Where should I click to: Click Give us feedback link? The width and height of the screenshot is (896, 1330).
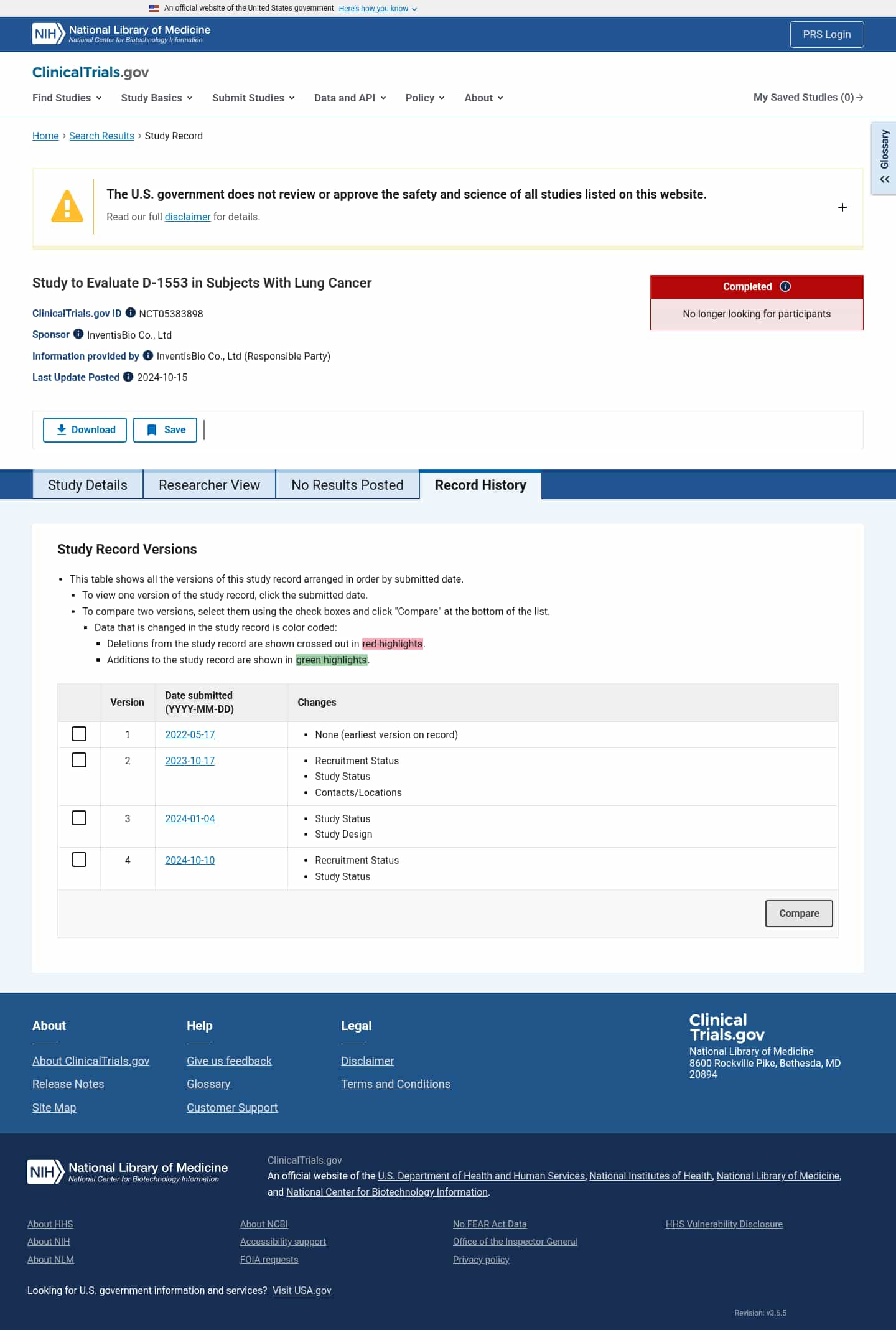(x=229, y=1061)
